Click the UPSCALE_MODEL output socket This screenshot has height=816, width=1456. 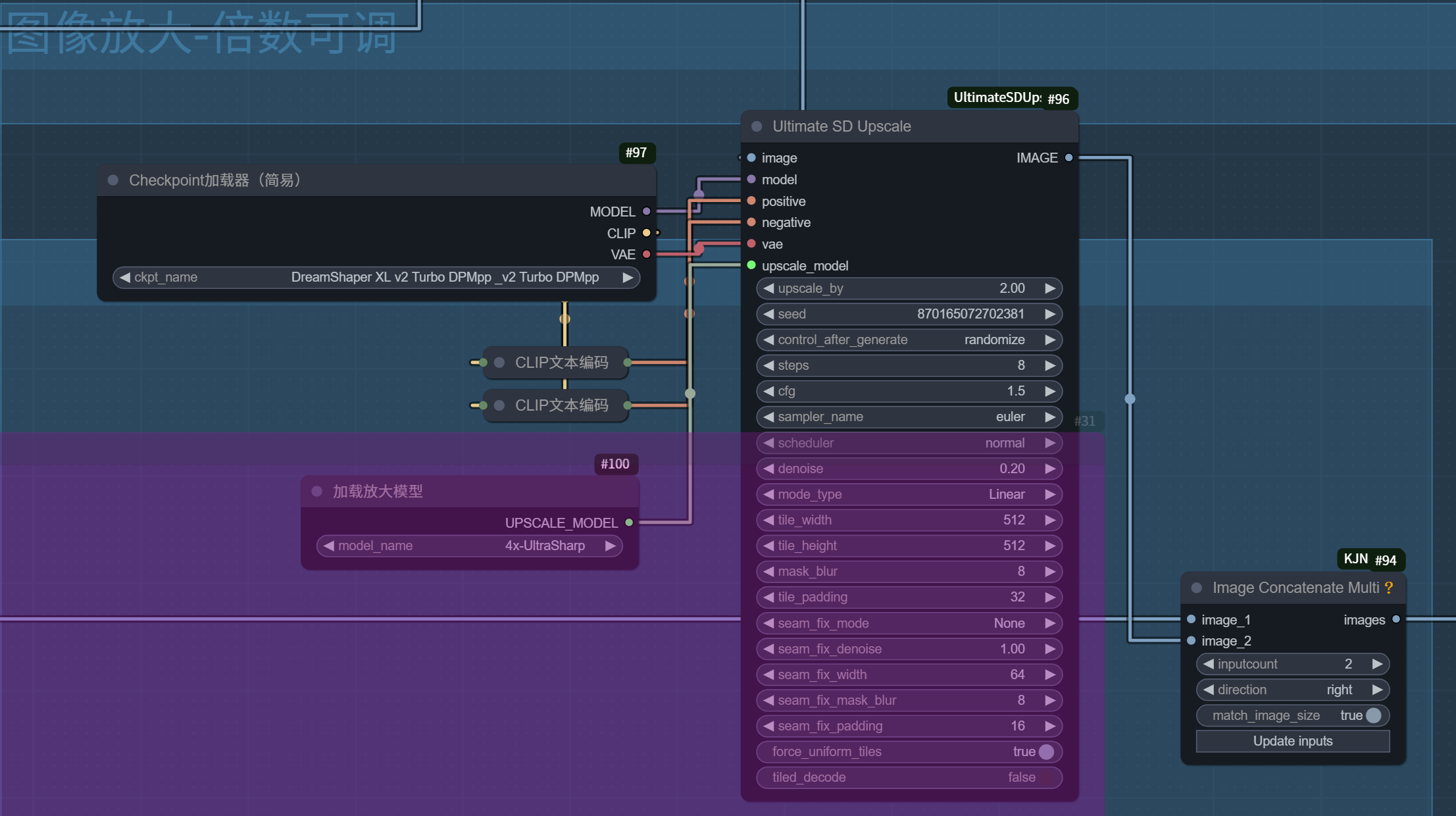[x=629, y=523]
